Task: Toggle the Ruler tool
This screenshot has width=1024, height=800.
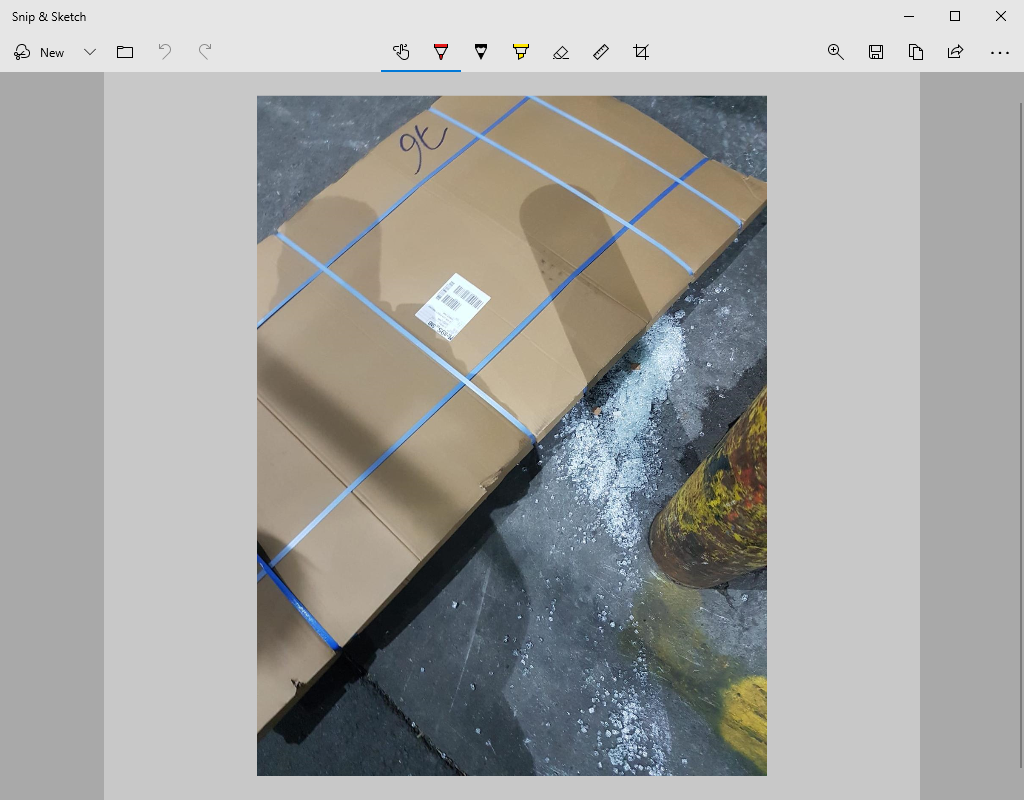Action: point(601,52)
